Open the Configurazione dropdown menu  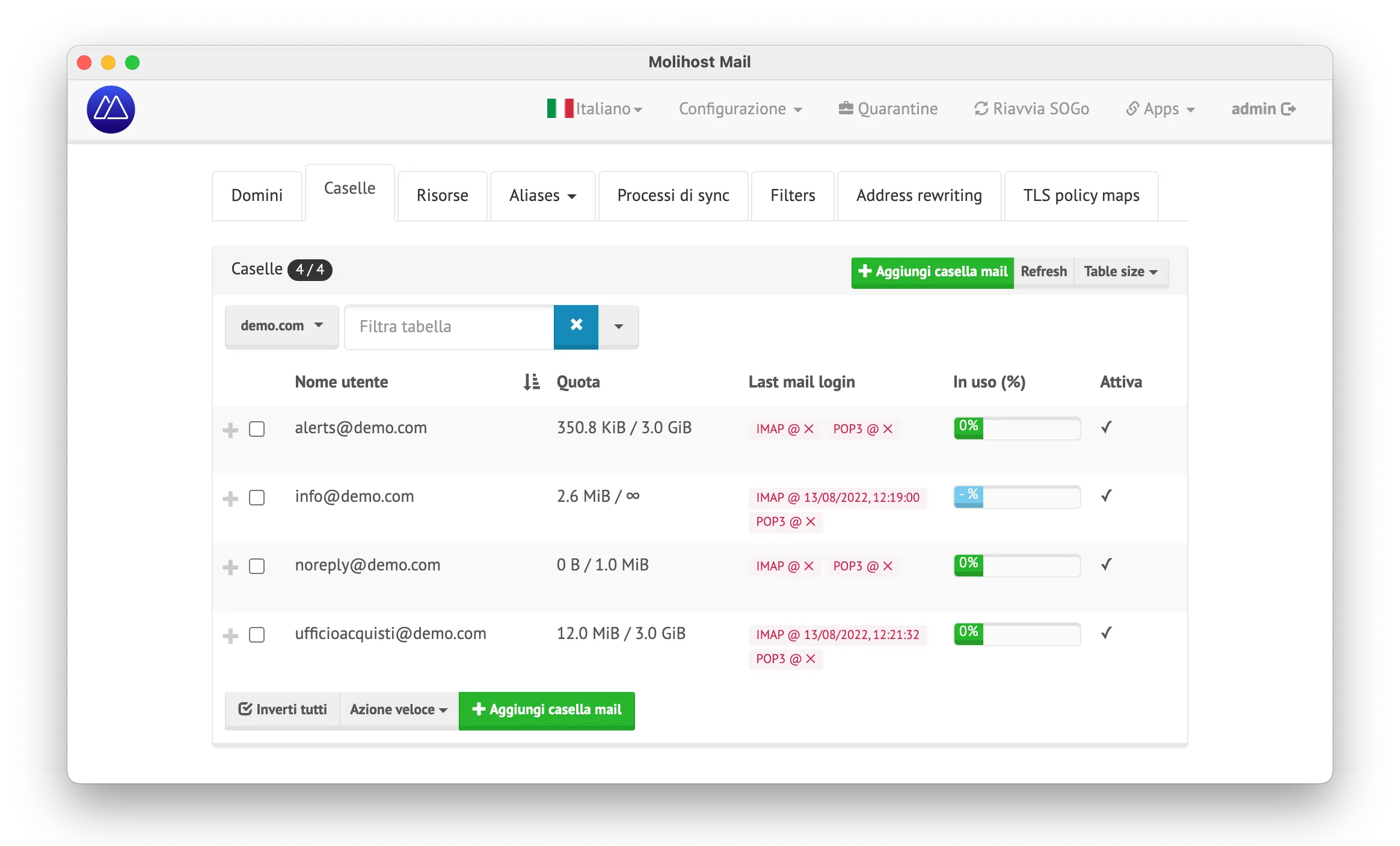[740, 109]
